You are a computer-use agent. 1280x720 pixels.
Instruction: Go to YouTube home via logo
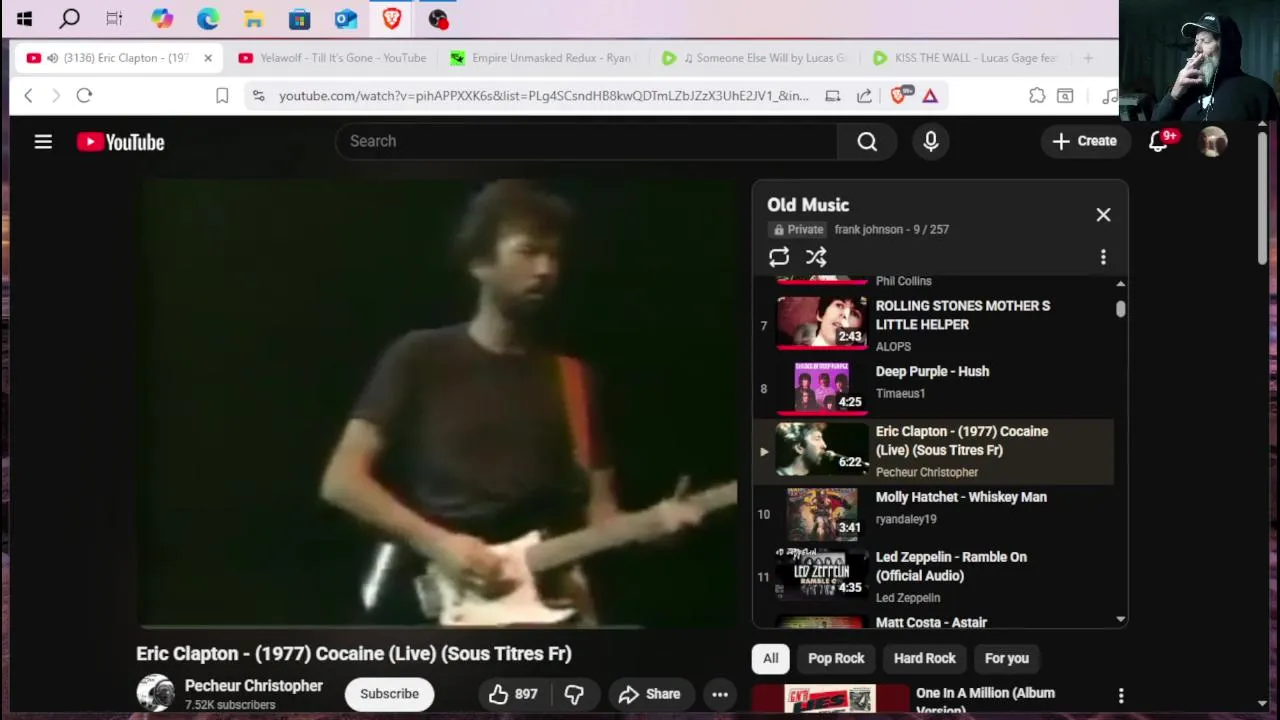[x=120, y=142]
